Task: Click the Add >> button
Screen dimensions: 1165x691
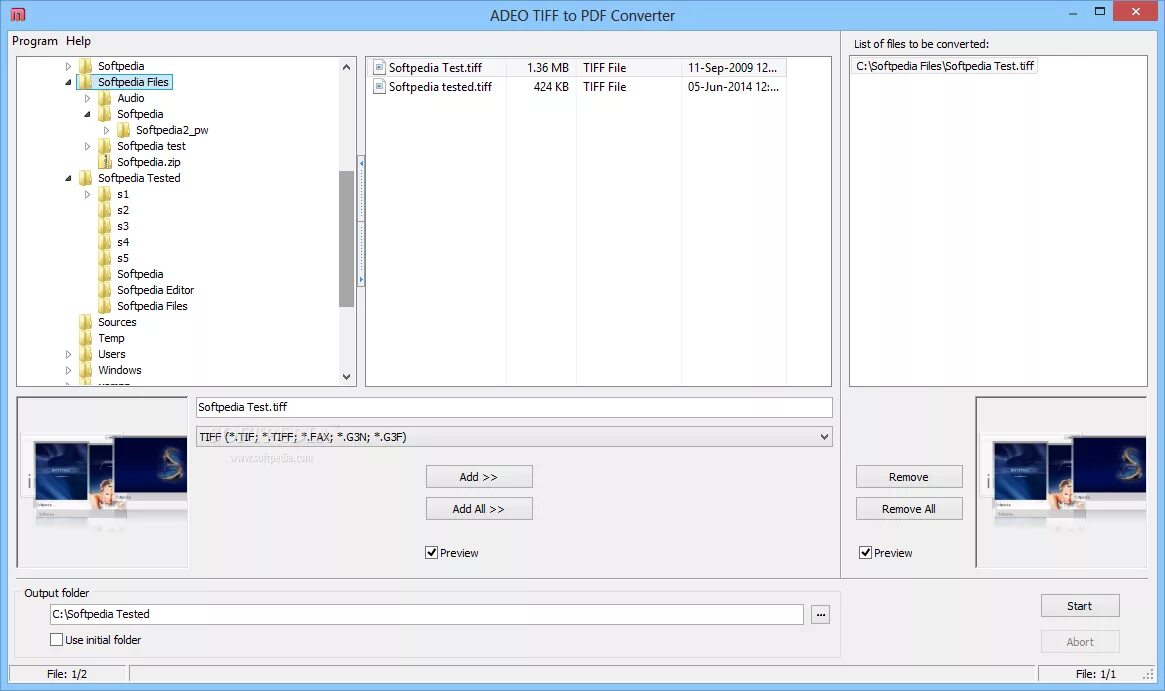Action: pyautogui.click(x=479, y=477)
